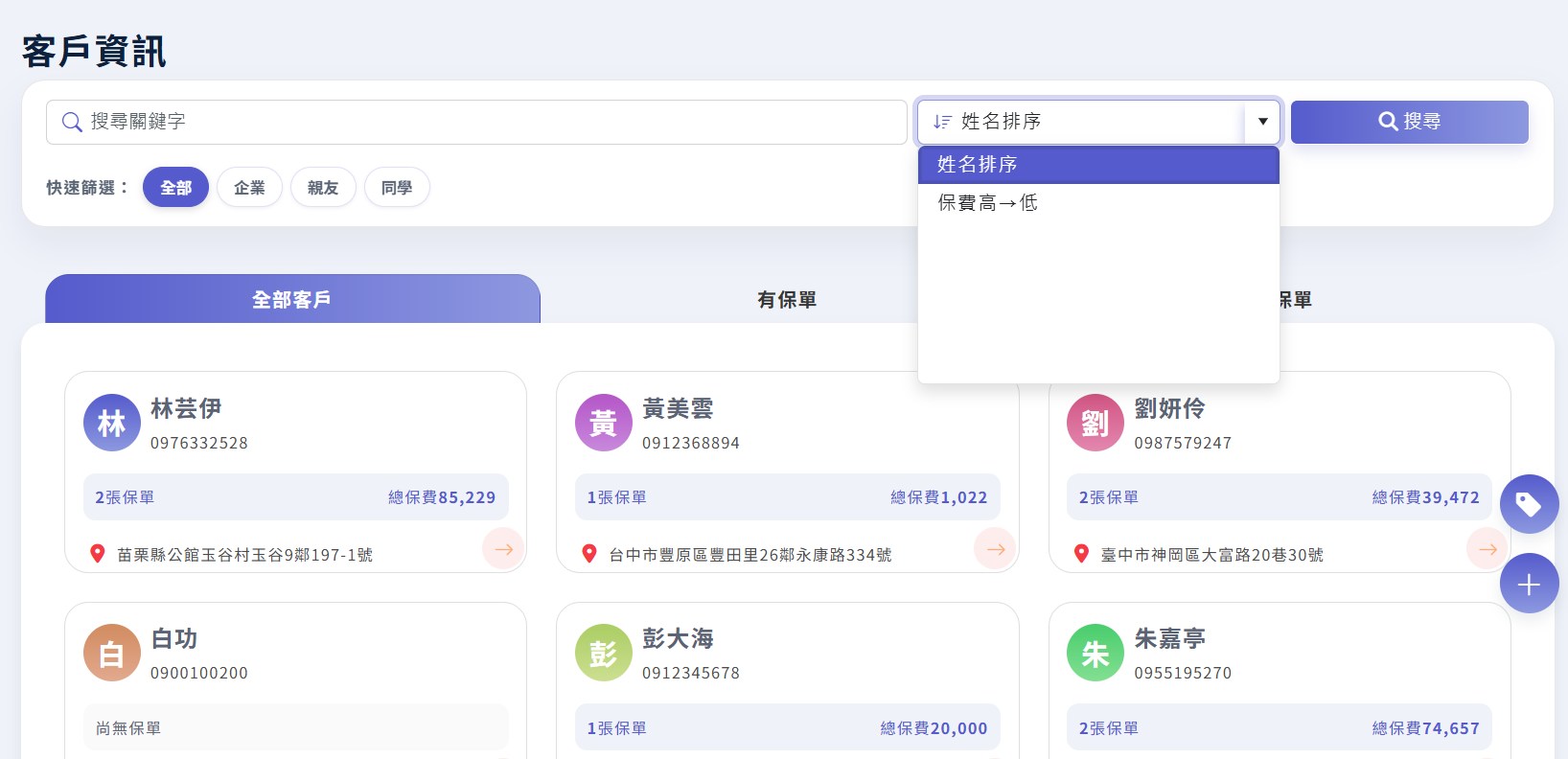Click phone number 0955195270
This screenshot has width=1568, height=759.
tap(1183, 673)
